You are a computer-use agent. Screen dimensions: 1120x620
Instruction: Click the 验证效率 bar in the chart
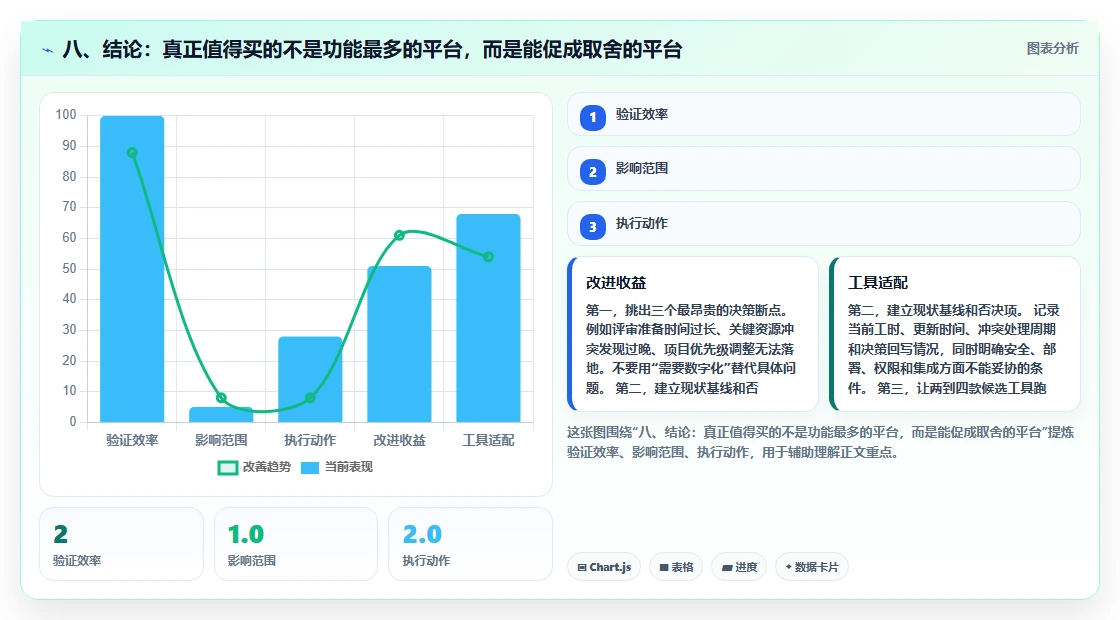coord(132,269)
